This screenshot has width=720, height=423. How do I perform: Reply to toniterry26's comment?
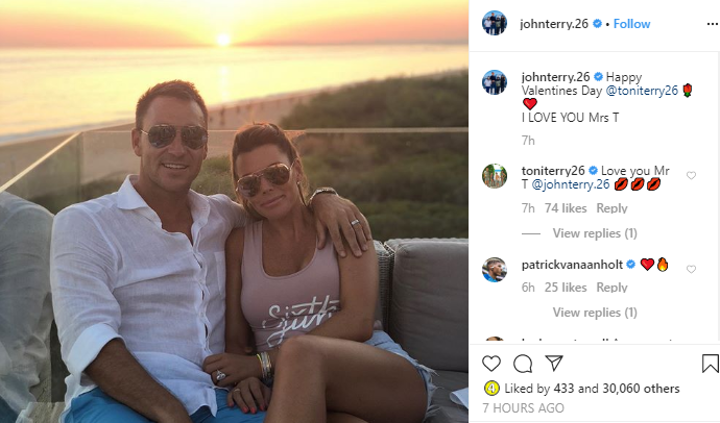click(x=612, y=209)
